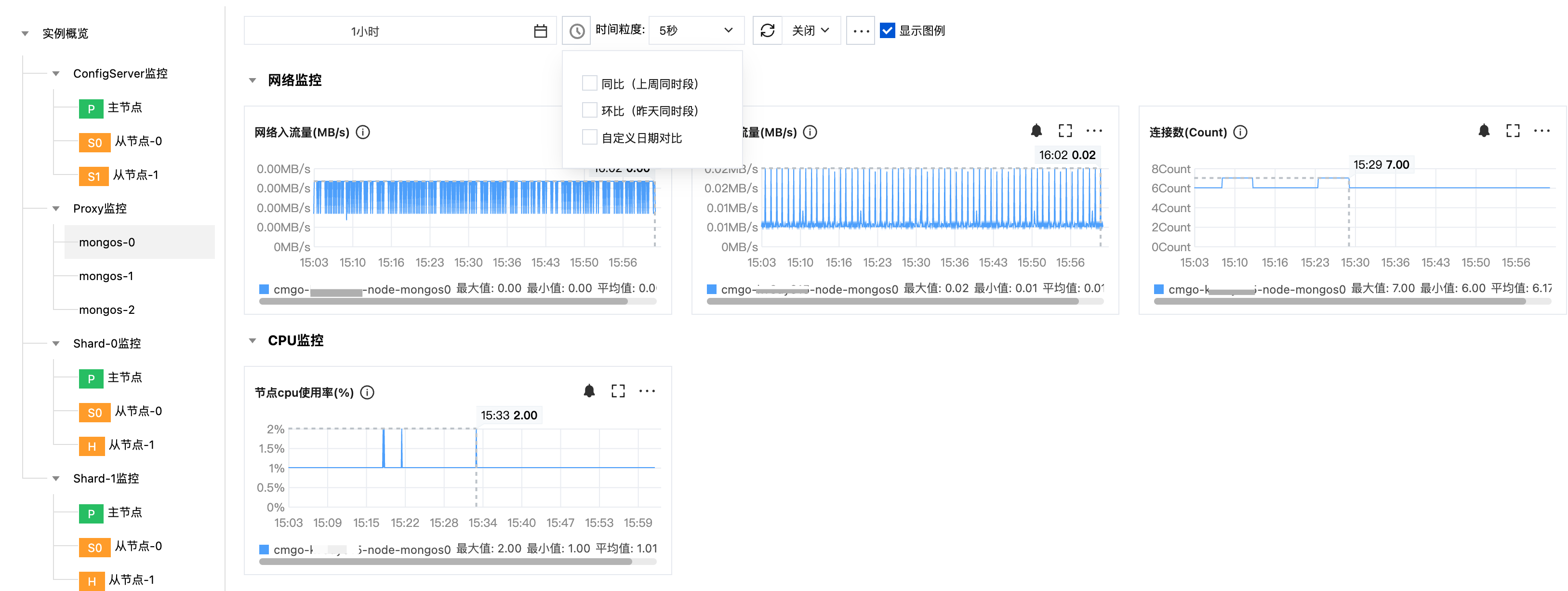This screenshot has height=591, width=1568.
Task: Click alarm bell on CPU usage chart
Action: click(589, 391)
